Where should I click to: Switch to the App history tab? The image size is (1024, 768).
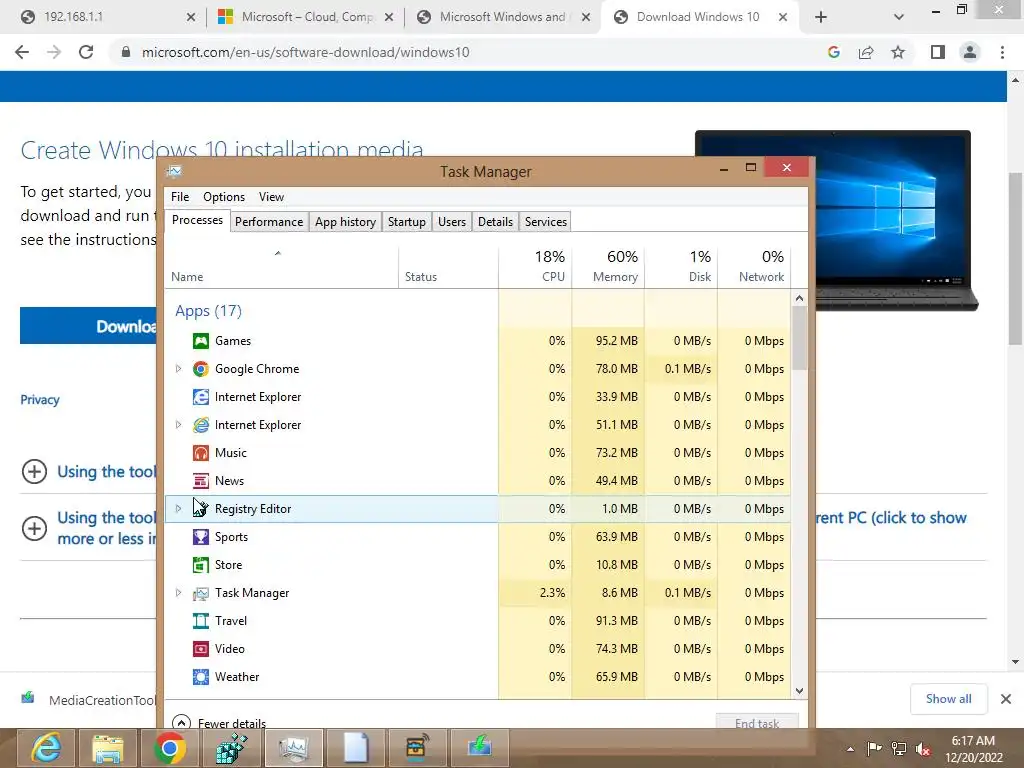point(345,222)
